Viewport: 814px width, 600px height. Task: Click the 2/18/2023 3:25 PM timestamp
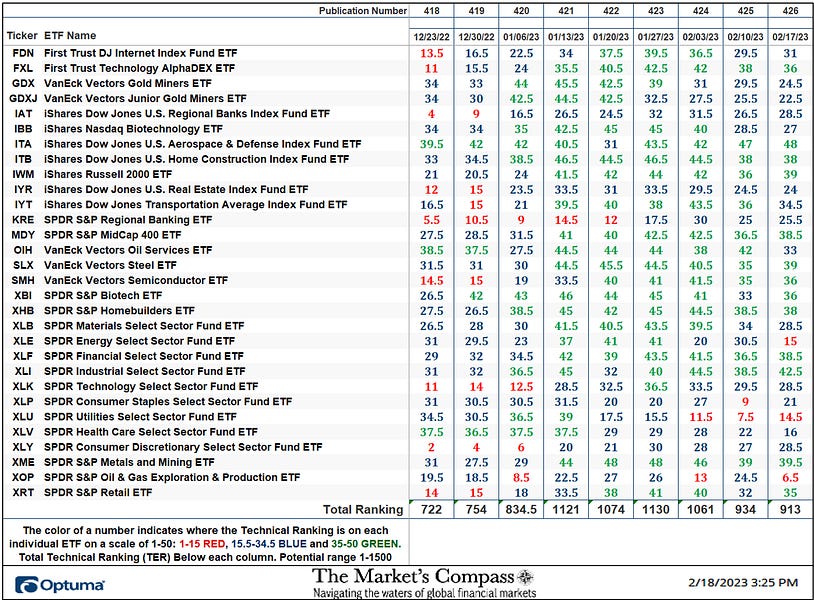click(743, 583)
